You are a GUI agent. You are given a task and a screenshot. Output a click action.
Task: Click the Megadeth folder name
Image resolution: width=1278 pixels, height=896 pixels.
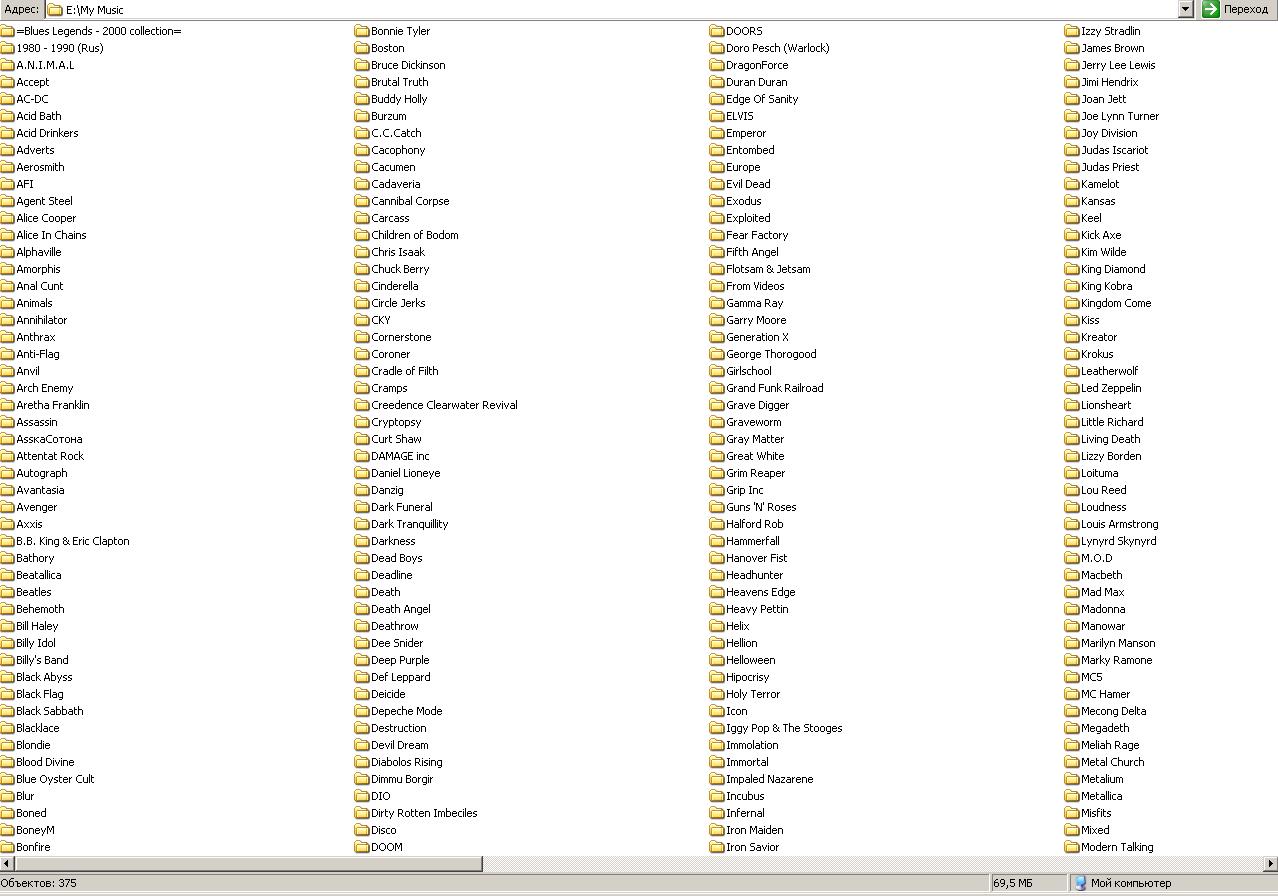(1104, 728)
